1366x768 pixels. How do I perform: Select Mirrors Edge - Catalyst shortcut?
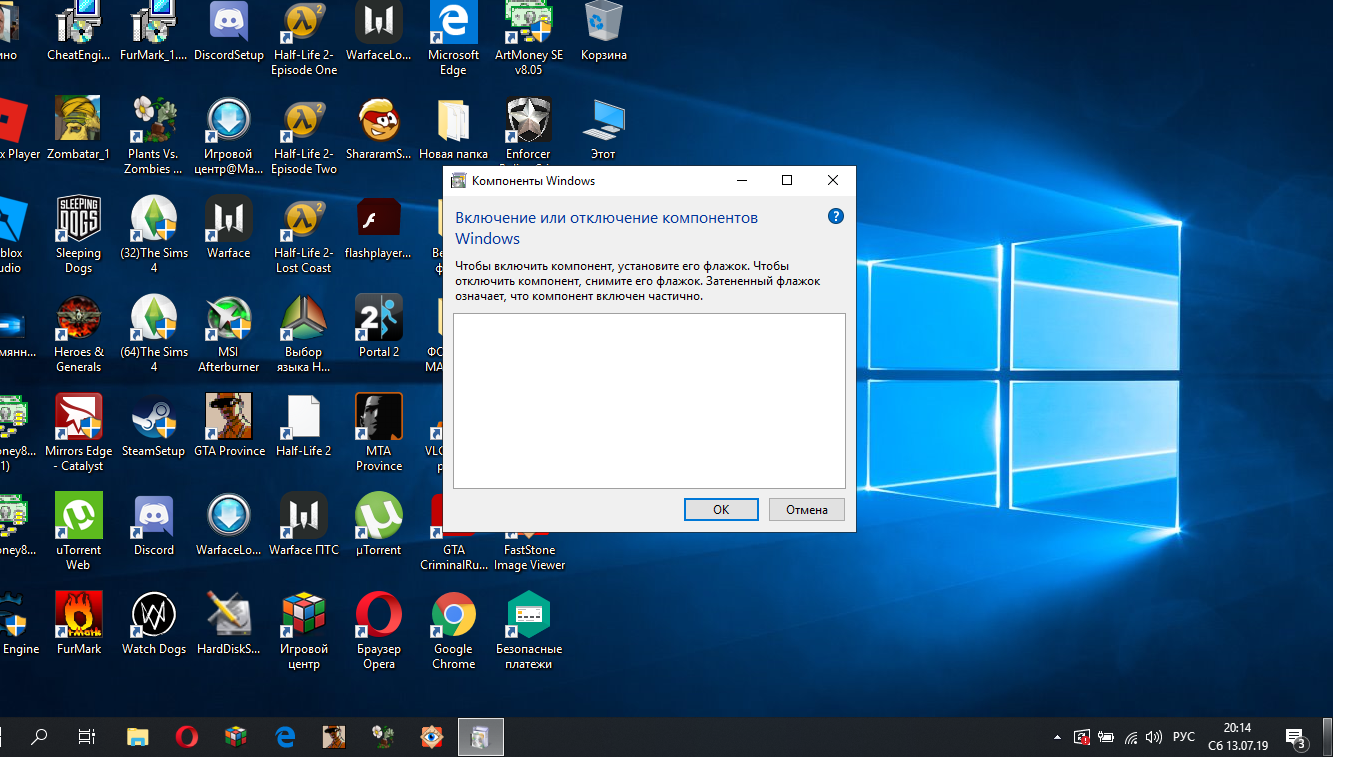coord(78,433)
